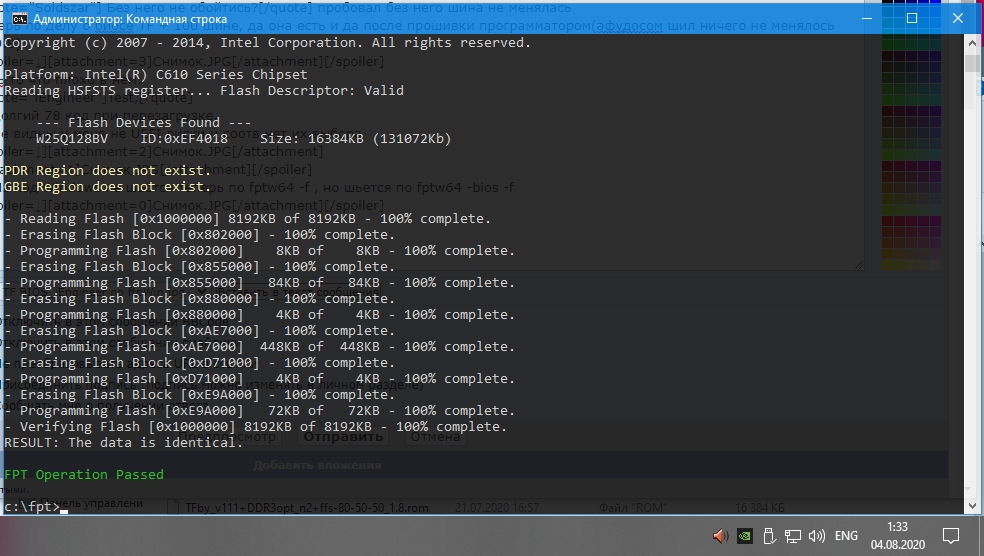Click 'Programming Flash [0xAE7000] 448KB' line
This screenshot has width=984, height=556.
(x=259, y=346)
